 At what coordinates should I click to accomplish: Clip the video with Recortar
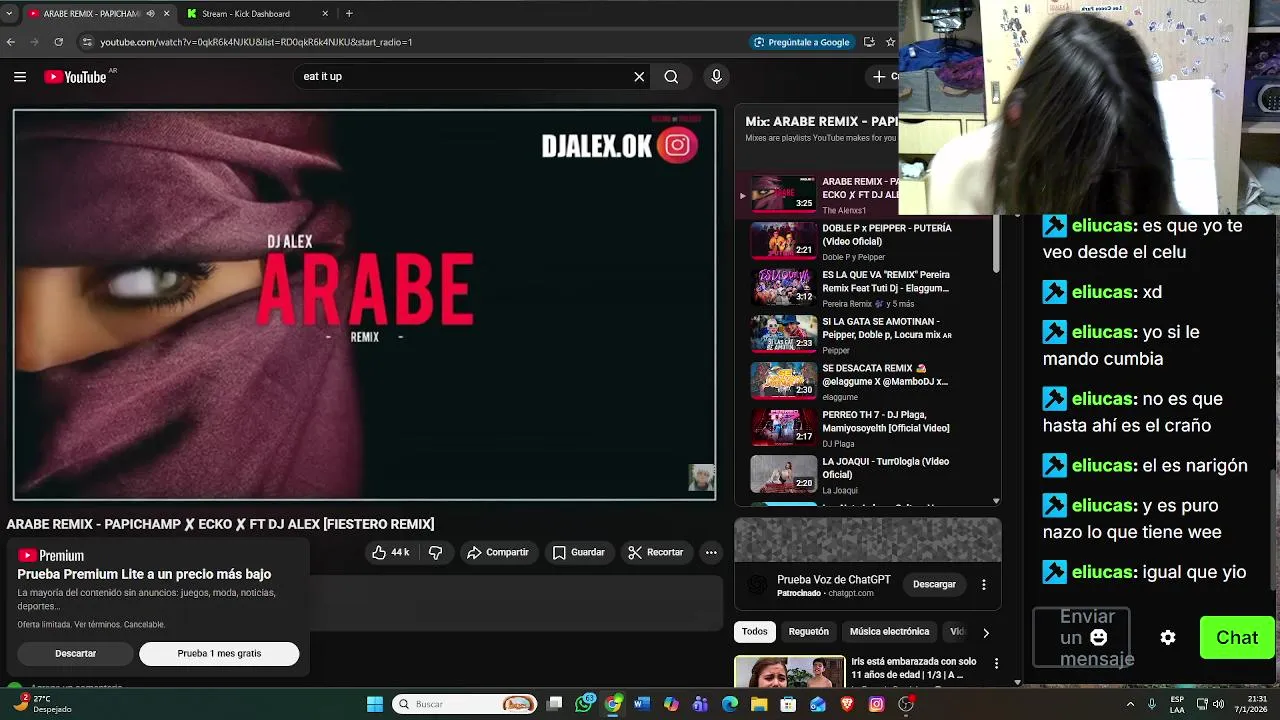(x=655, y=552)
